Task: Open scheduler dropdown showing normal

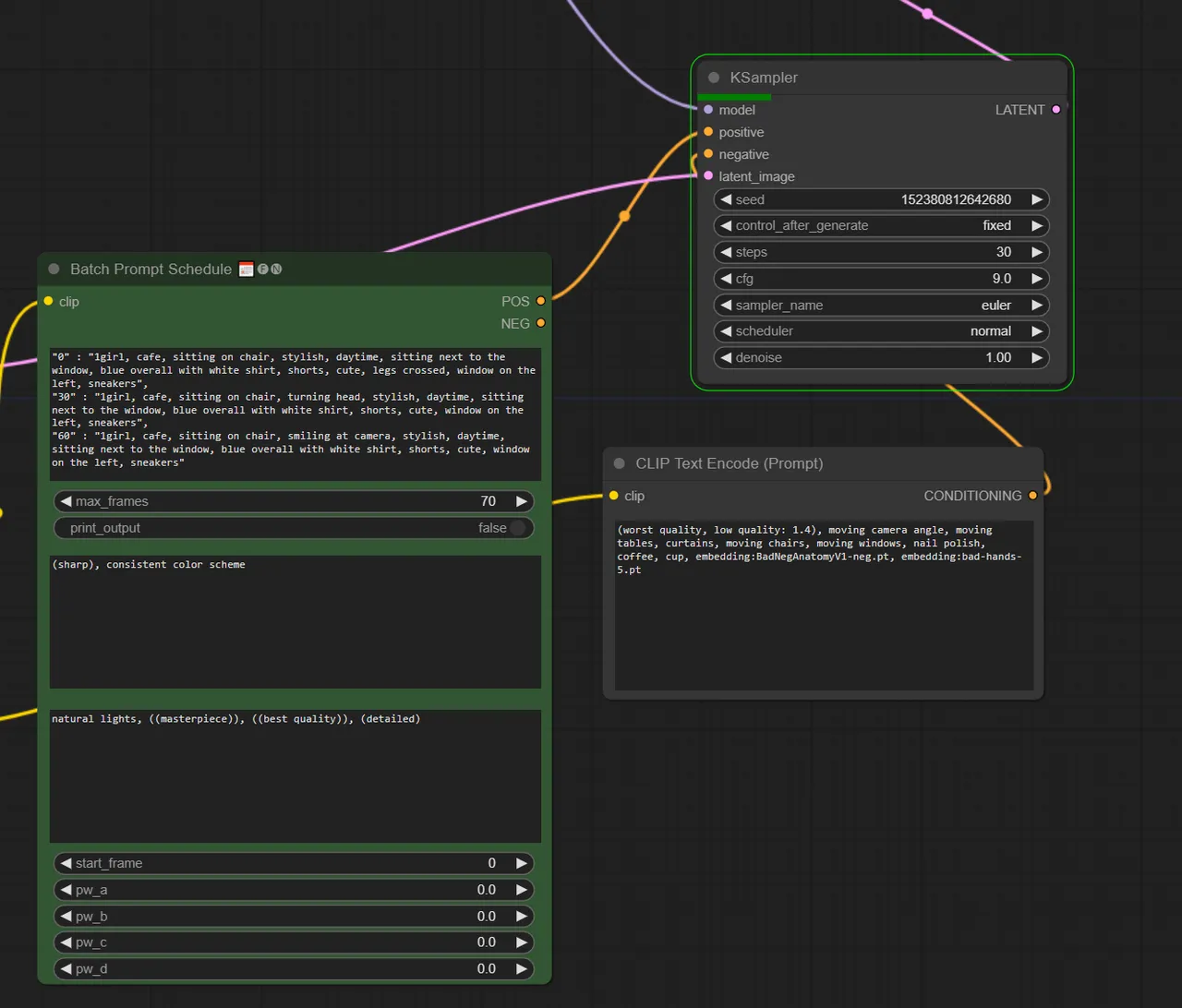Action: 882,331
